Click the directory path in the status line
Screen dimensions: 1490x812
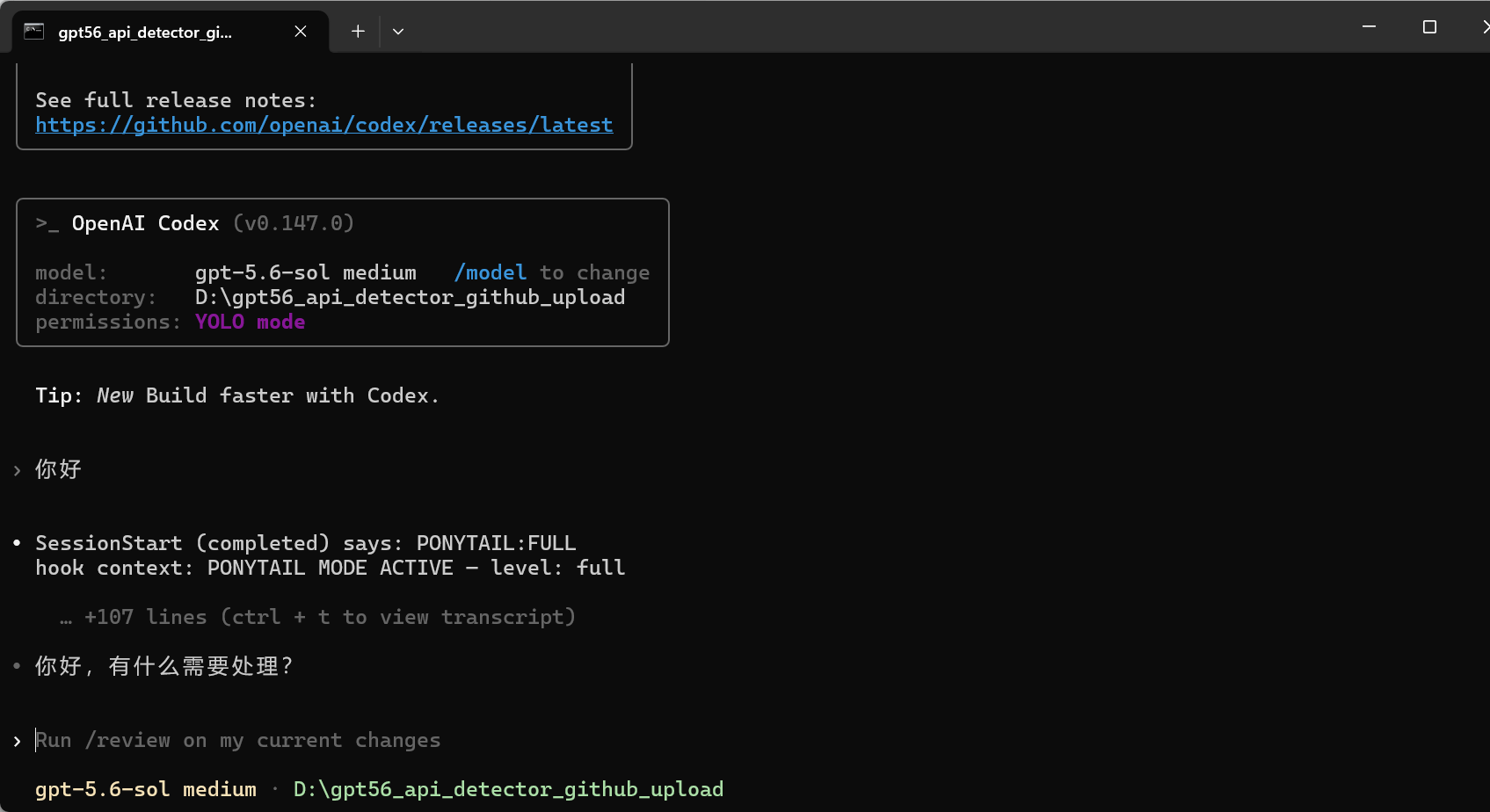pos(509,789)
